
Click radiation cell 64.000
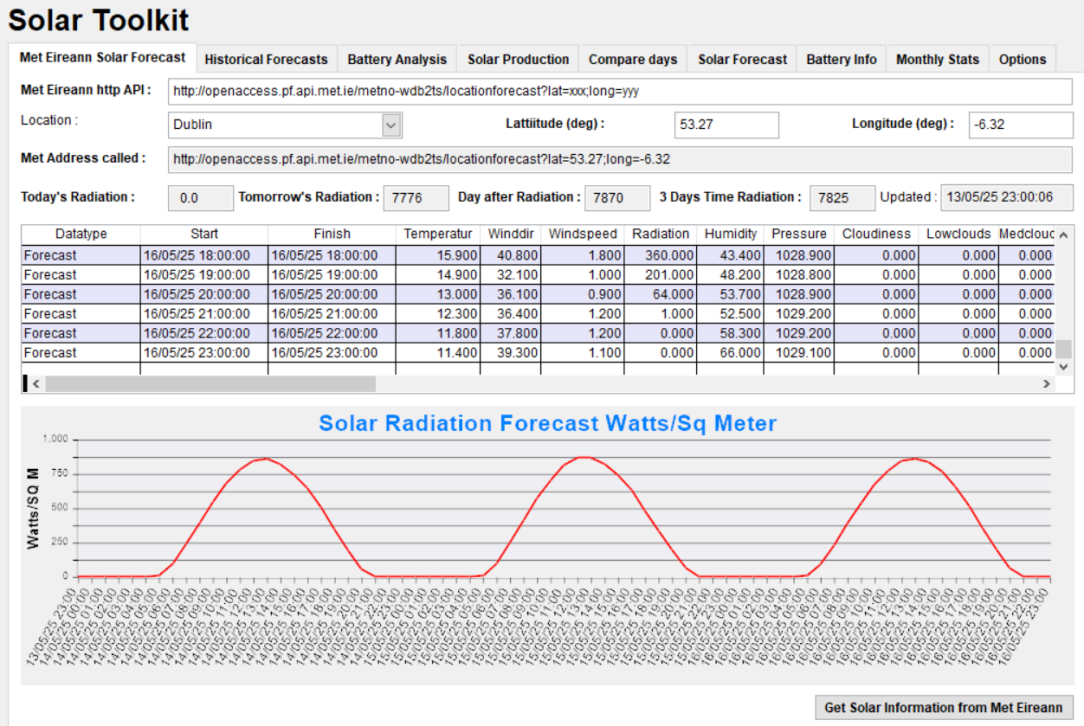click(660, 294)
